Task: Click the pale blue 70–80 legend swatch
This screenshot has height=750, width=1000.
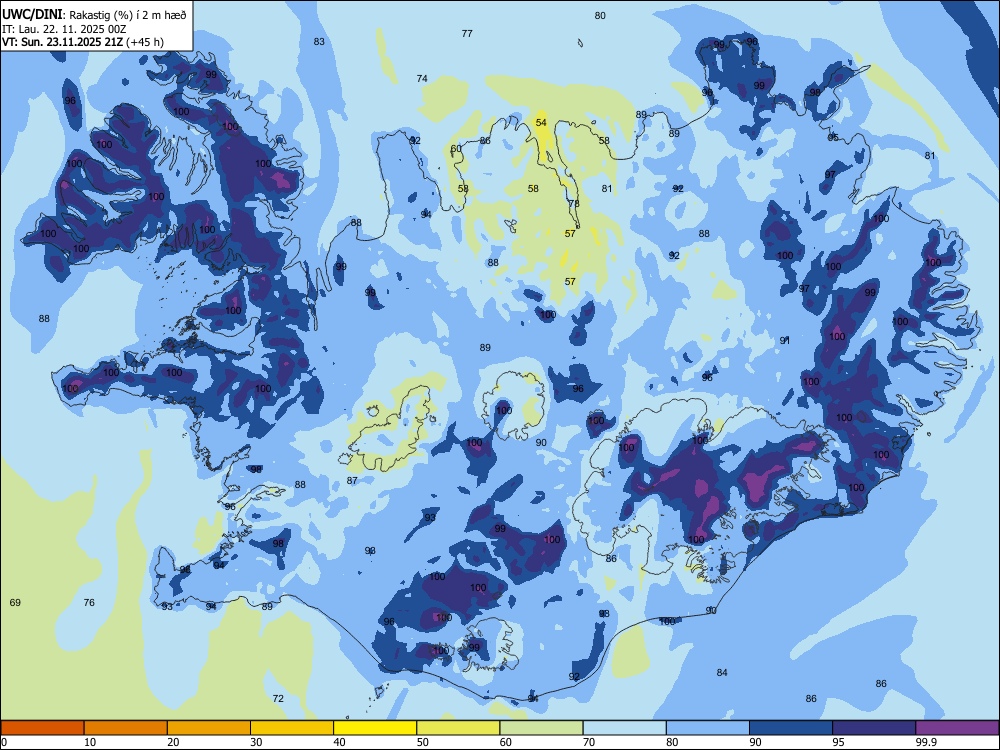Action: tap(624, 728)
